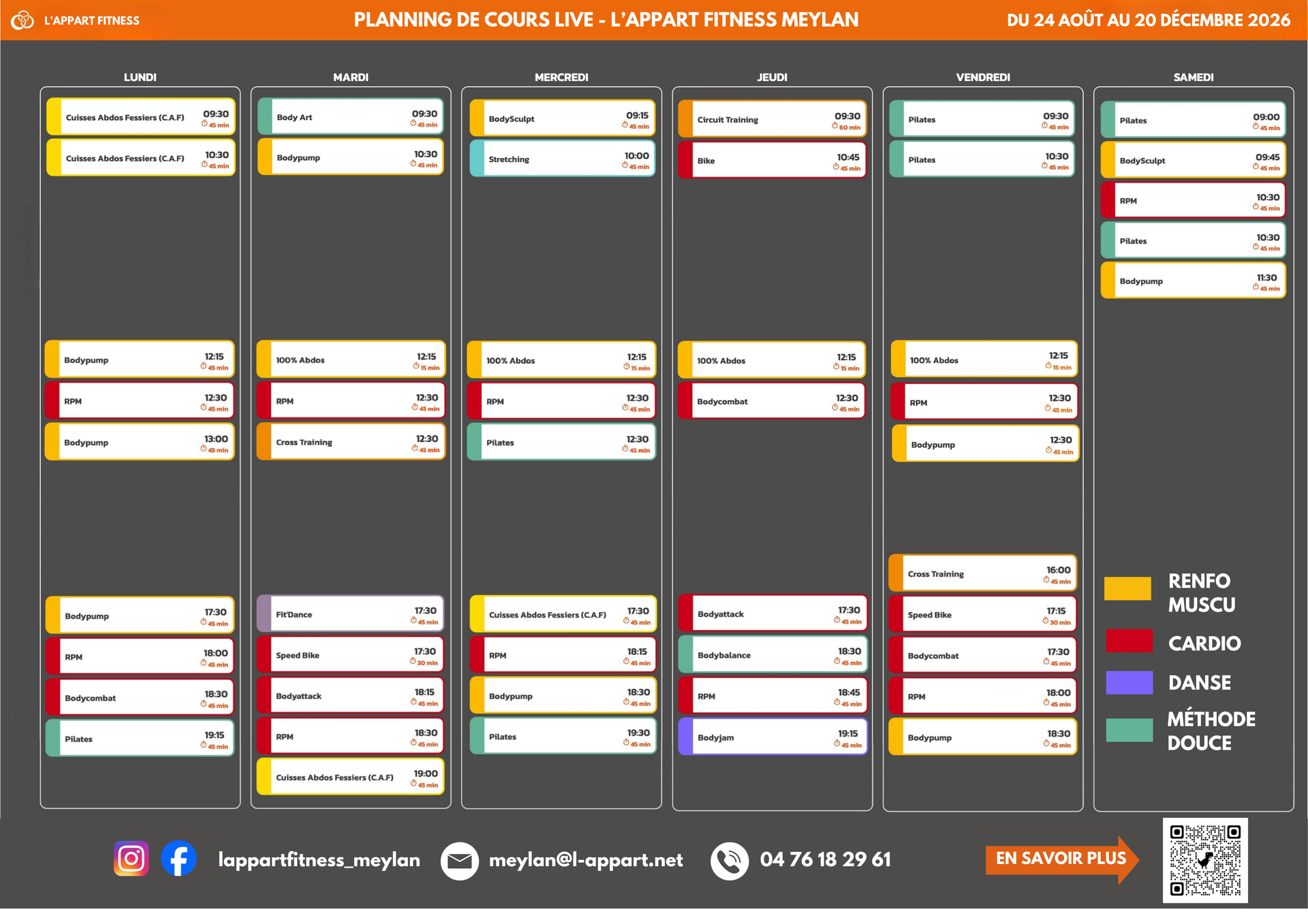The height and width of the screenshot is (924, 1308).
Task: Select Samedi 09:45 BodySculpt class
Action: pos(1194,160)
